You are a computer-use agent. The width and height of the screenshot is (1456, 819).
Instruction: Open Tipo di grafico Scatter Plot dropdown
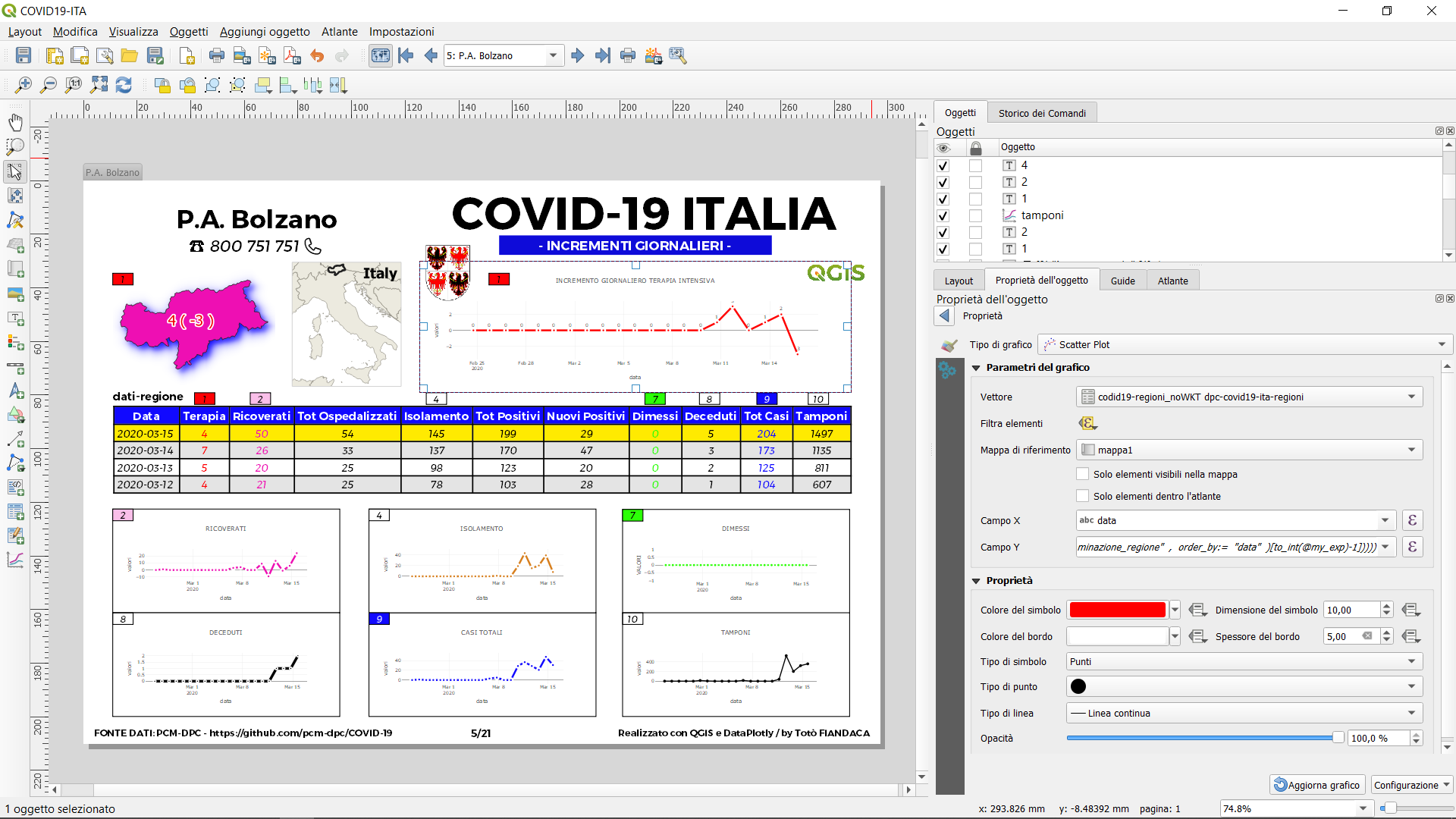click(x=1245, y=344)
